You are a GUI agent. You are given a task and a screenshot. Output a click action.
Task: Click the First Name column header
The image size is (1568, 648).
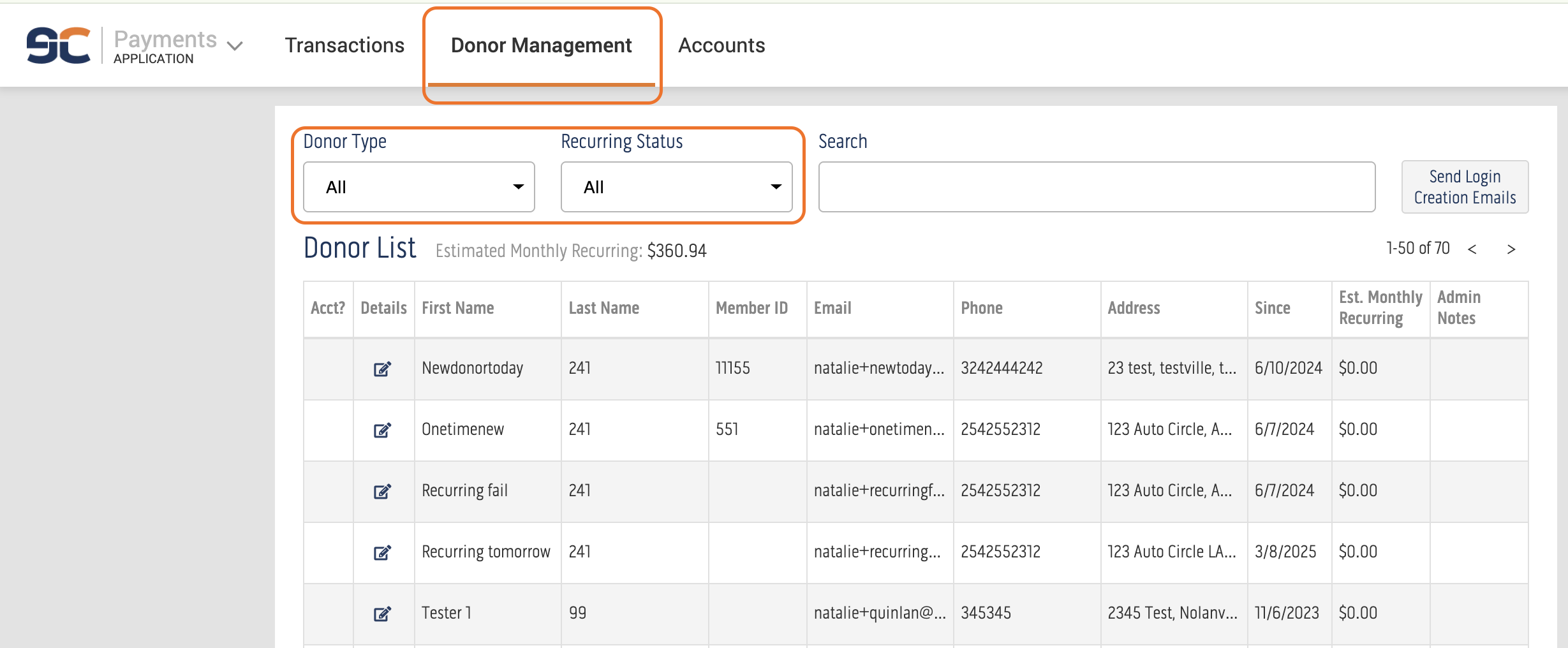(x=457, y=308)
